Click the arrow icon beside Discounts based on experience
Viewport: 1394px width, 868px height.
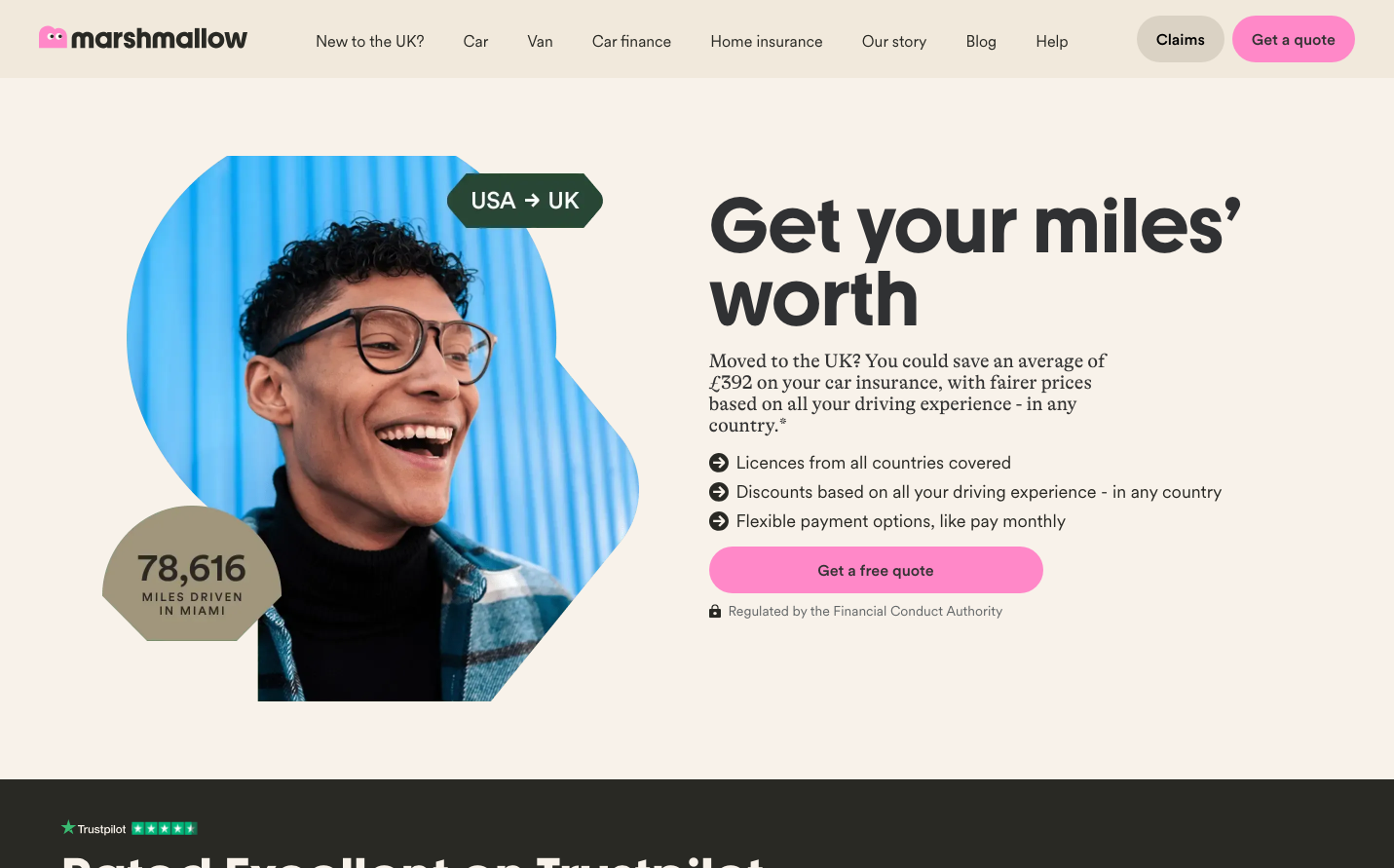coord(719,492)
